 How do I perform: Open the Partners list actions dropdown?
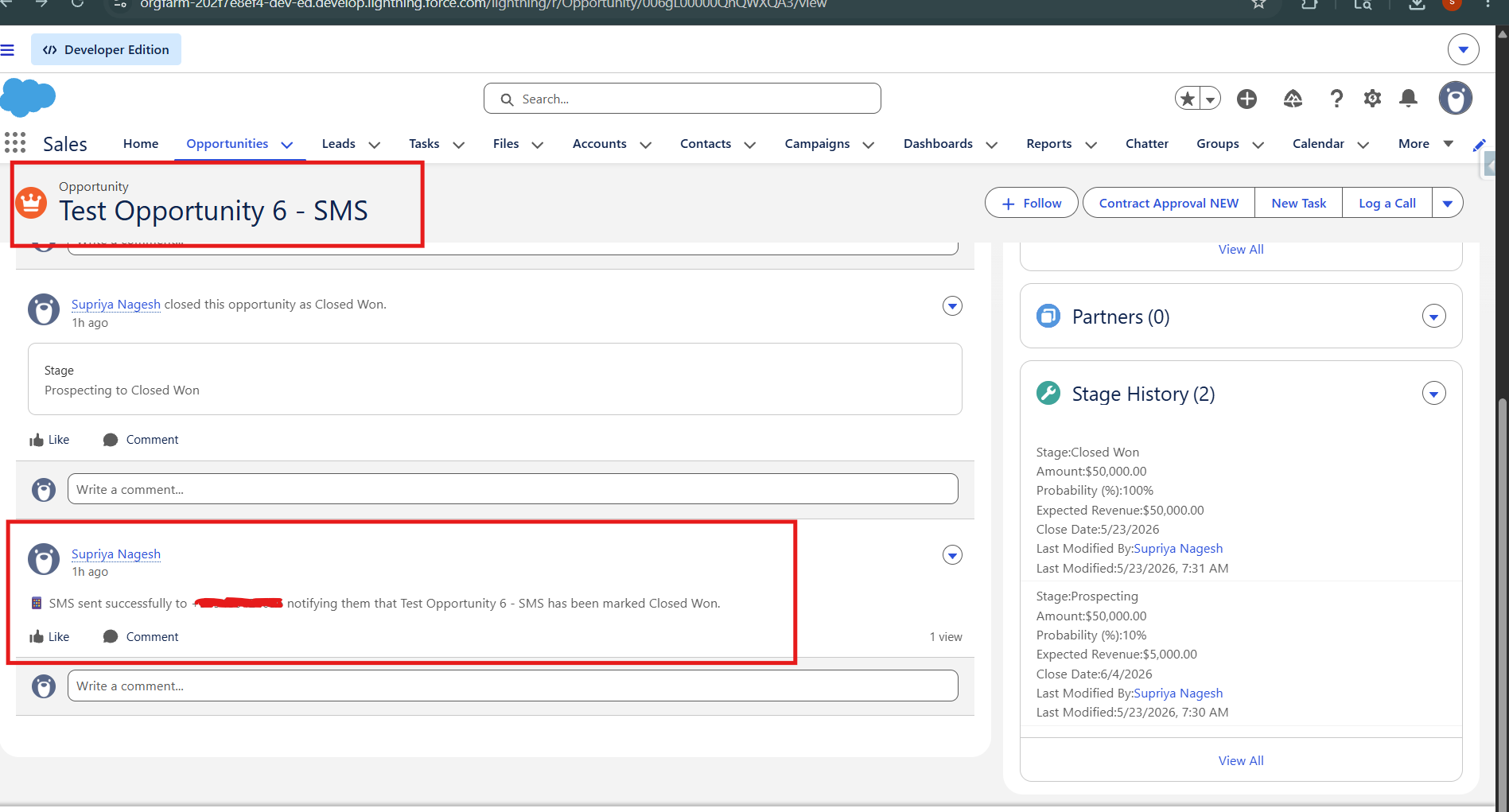pos(1433,317)
